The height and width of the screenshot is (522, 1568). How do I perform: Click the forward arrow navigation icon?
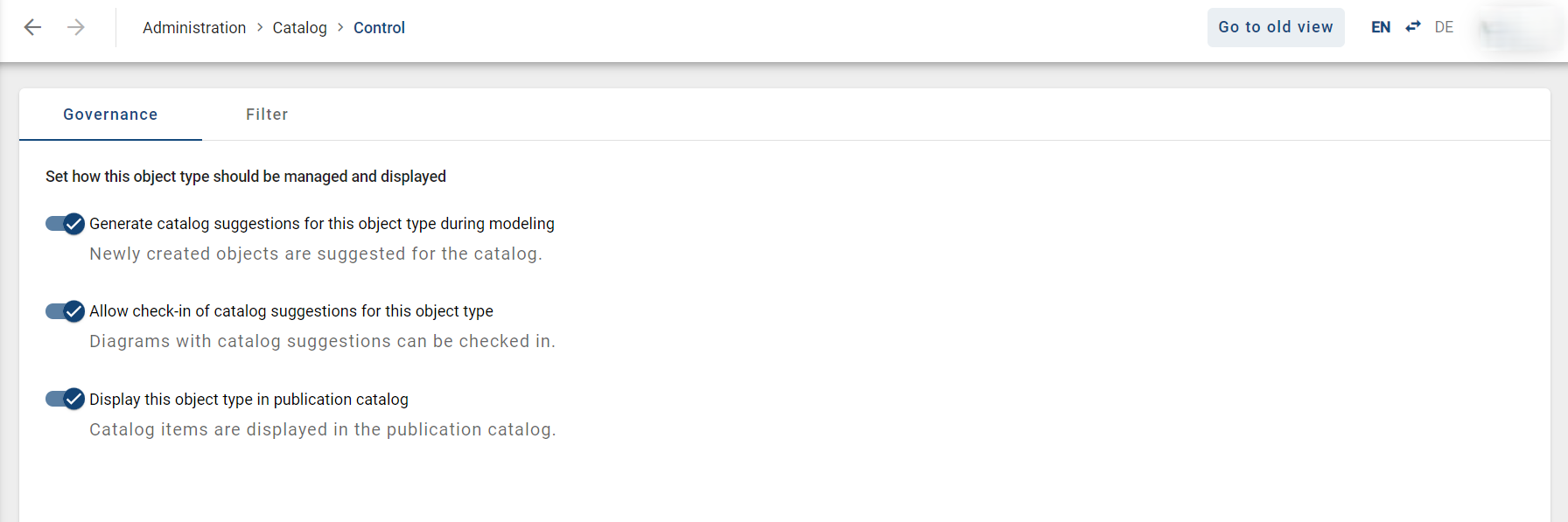coord(76,27)
